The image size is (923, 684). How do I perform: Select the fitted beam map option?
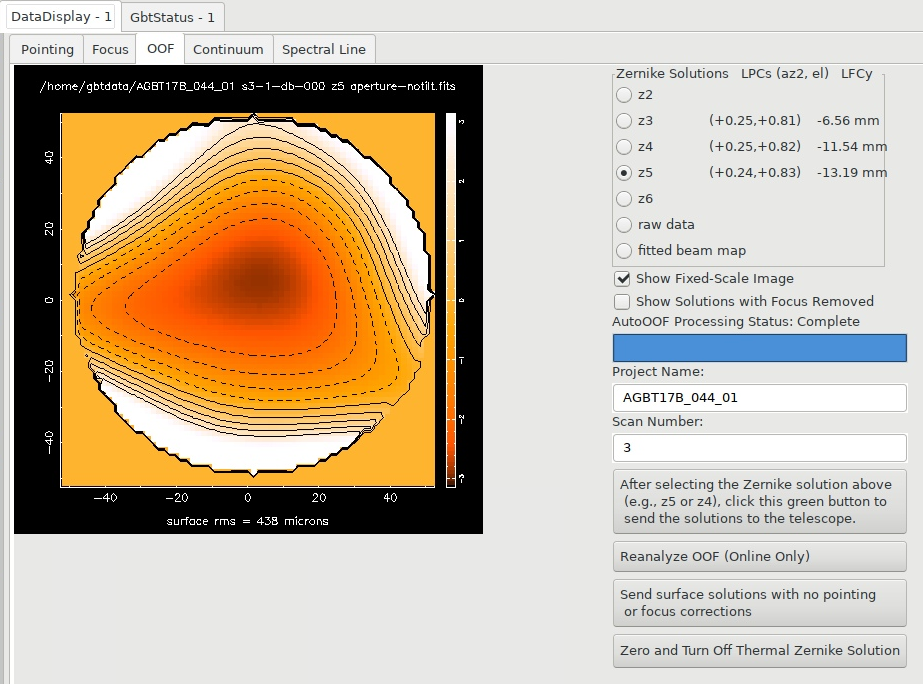(x=623, y=250)
